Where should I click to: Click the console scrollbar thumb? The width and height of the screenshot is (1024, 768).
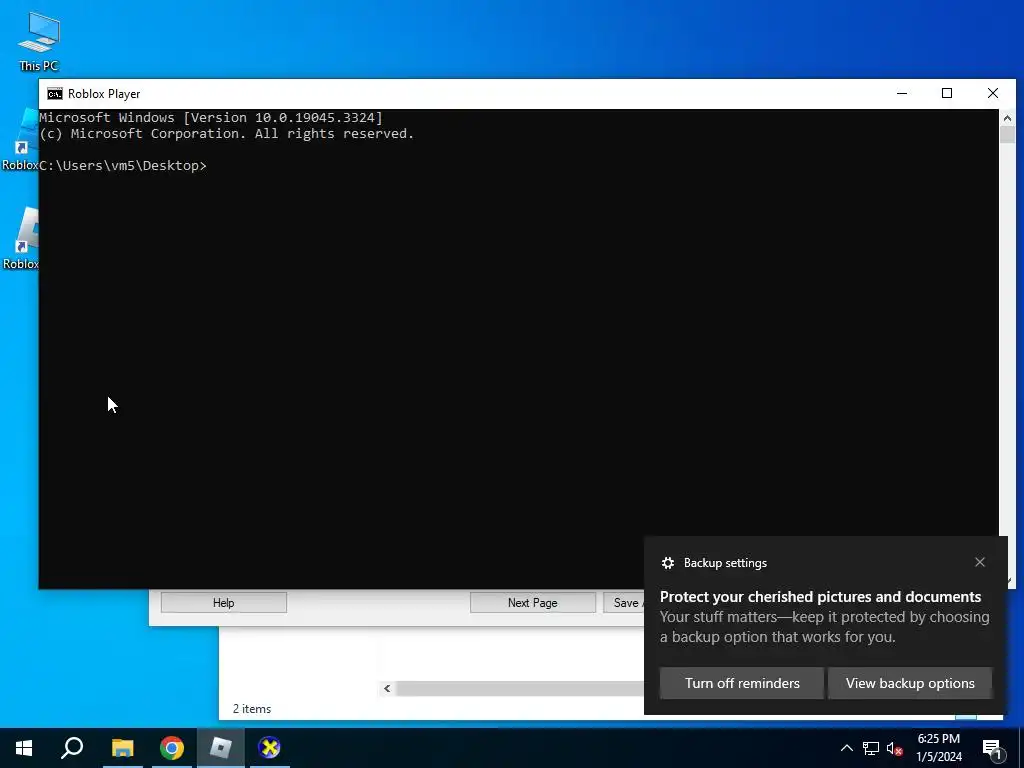pos(1007,135)
